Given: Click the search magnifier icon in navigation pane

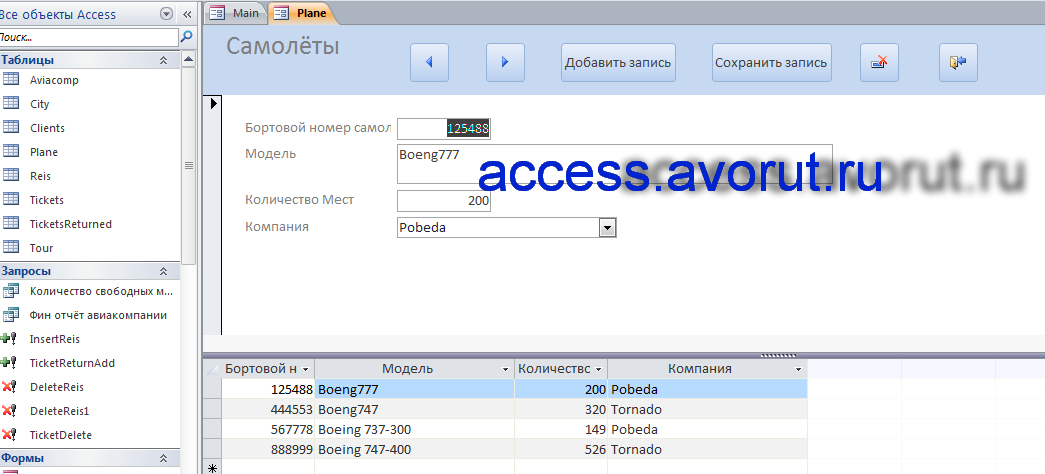Looking at the screenshot, I should coord(187,37).
